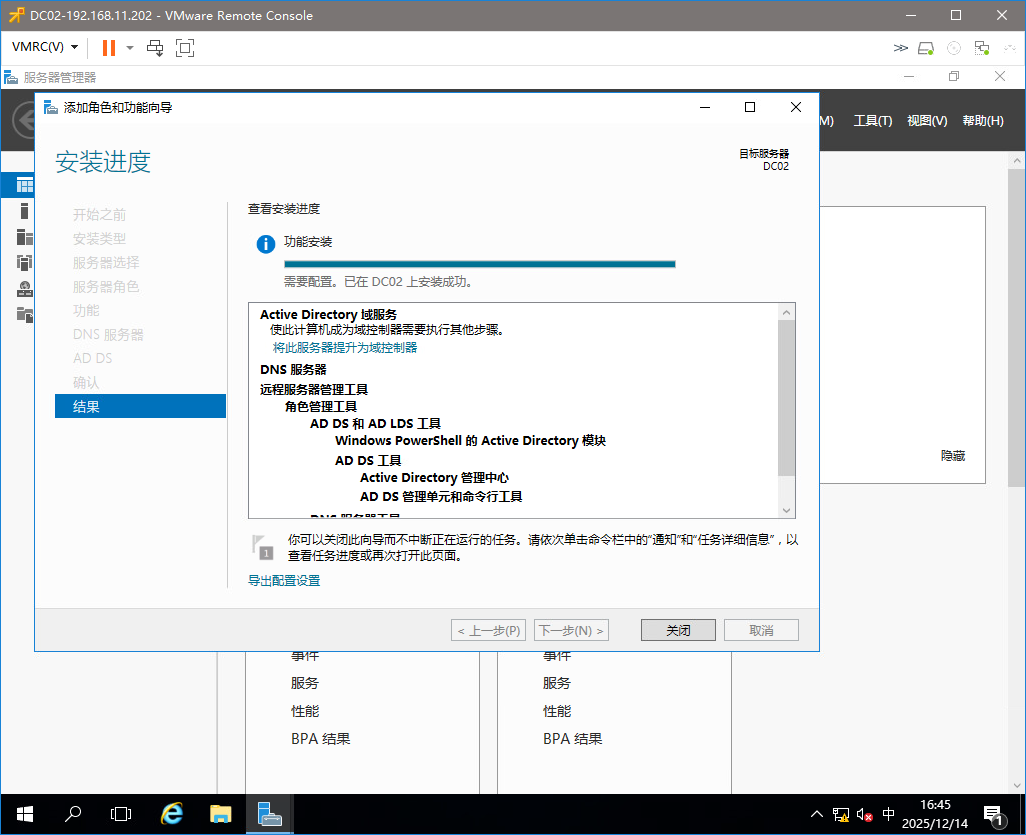Select the local server icon in sidebar
The height and width of the screenshot is (835, 1026).
pos(24,211)
